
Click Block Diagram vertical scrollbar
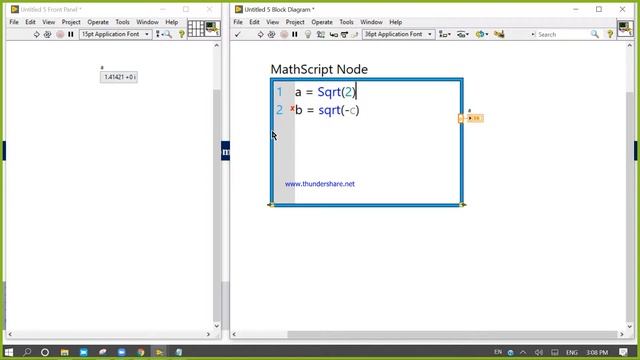629,207
